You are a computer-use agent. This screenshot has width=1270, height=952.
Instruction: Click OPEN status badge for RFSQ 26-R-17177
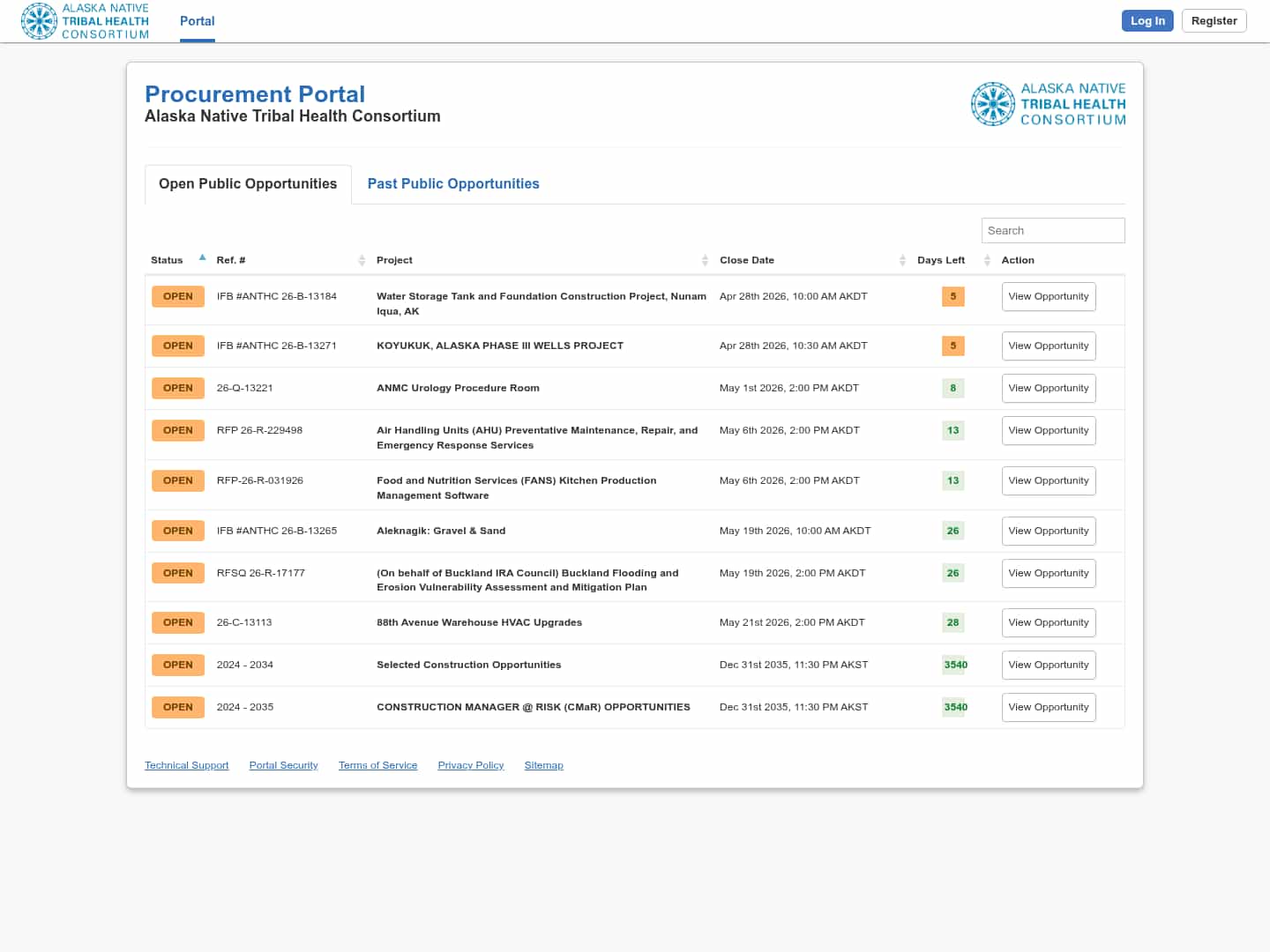178,574
